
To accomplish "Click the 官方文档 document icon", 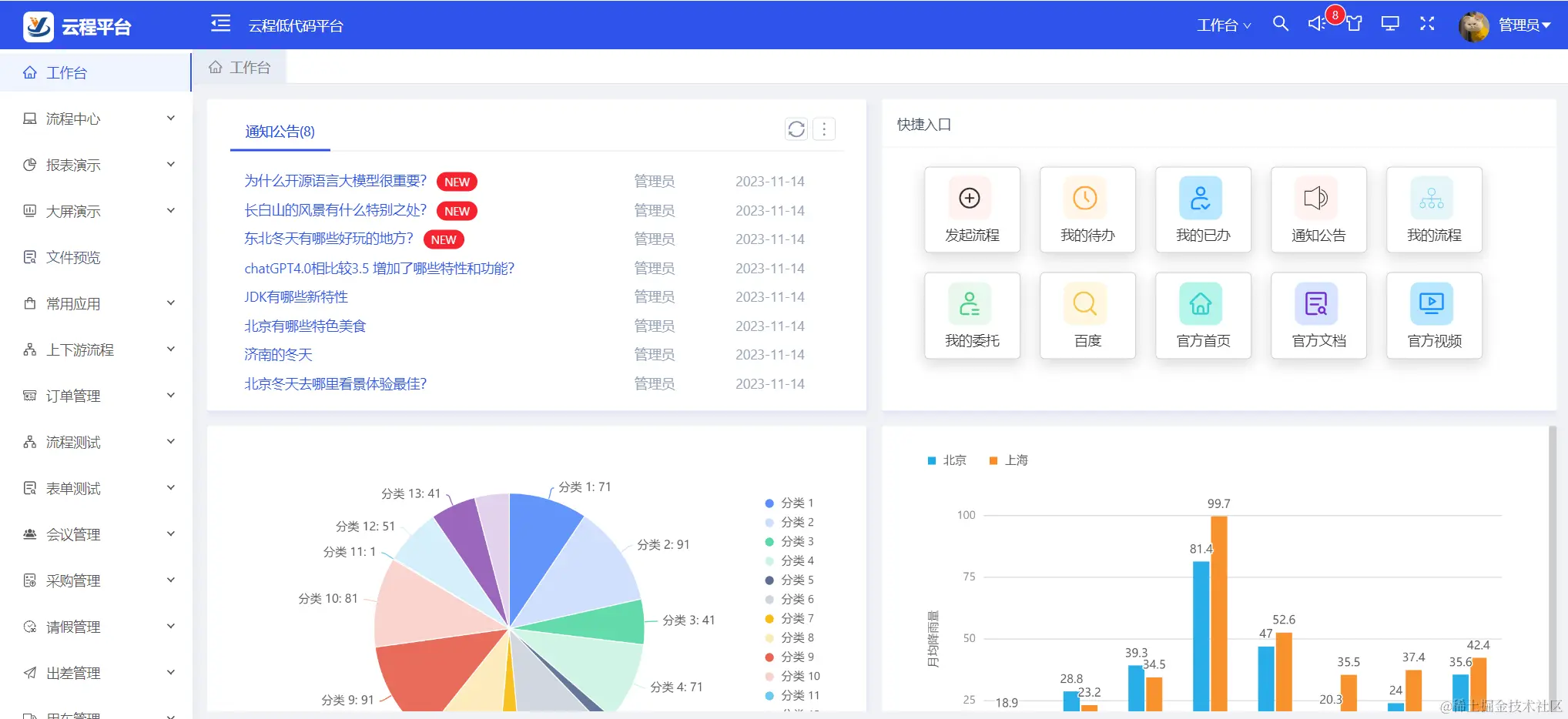I will (1318, 303).
